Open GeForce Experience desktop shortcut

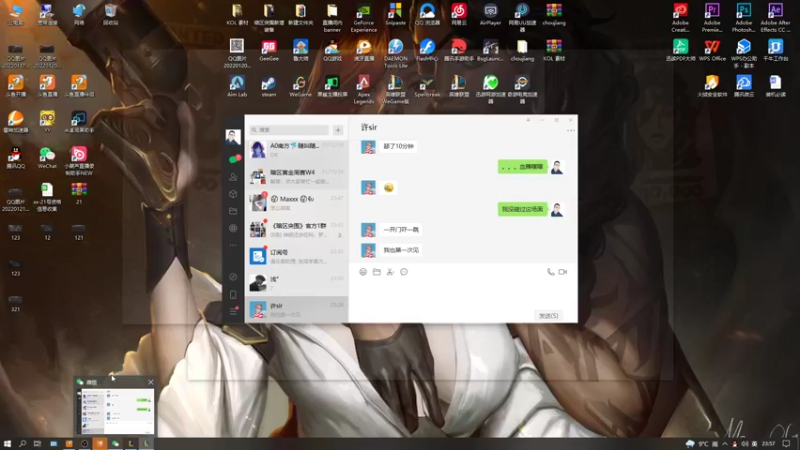(364, 17)
